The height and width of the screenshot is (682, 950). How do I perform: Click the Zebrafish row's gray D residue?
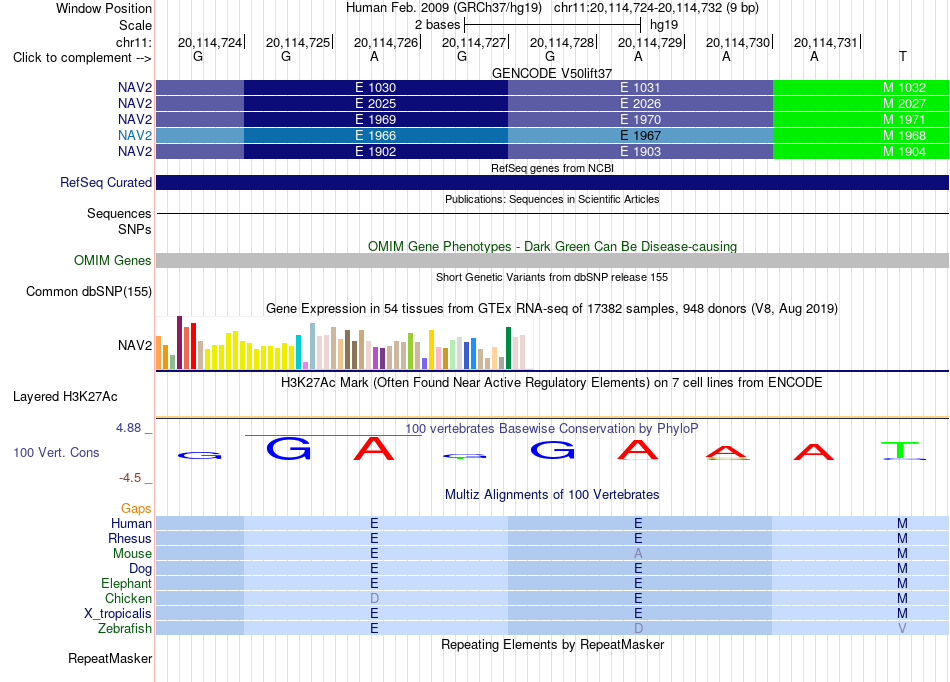click(638, 628)
